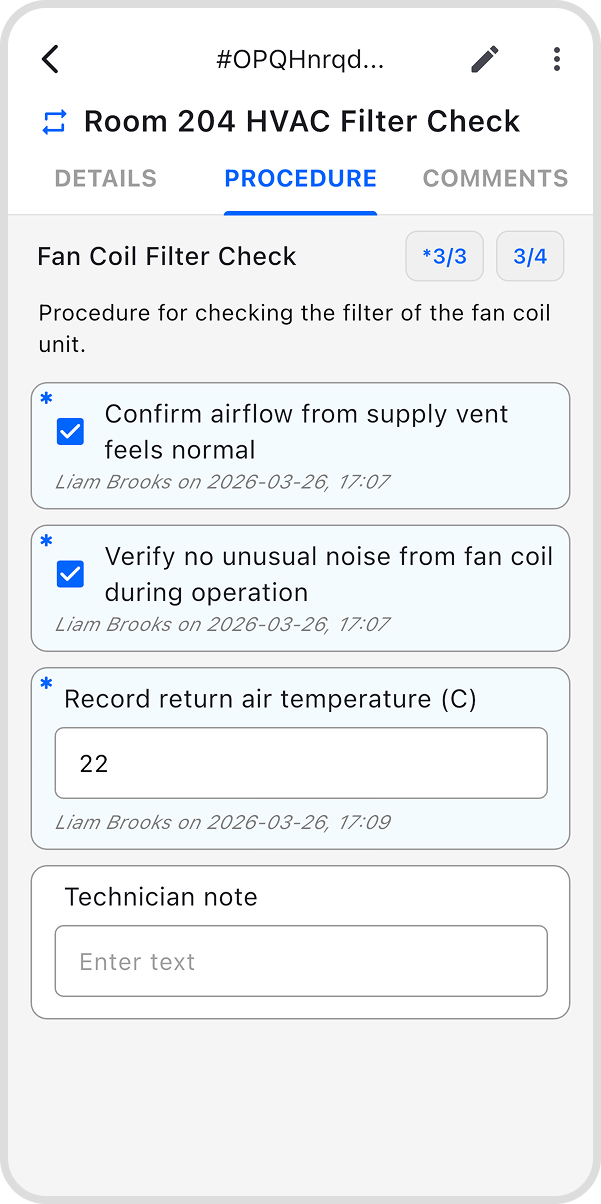The width and height of the screenshot is (601, 1204).
Task: Tap the required asterisk on airflow check
Action: [45, 399]
